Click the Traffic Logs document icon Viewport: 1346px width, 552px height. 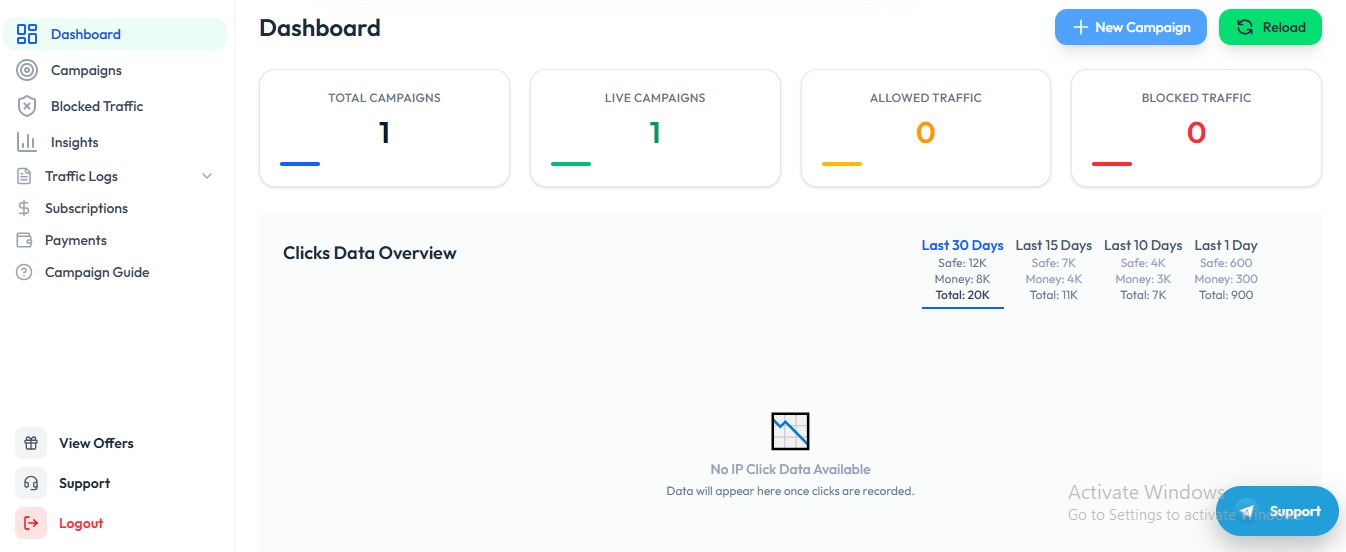(24, 176)
